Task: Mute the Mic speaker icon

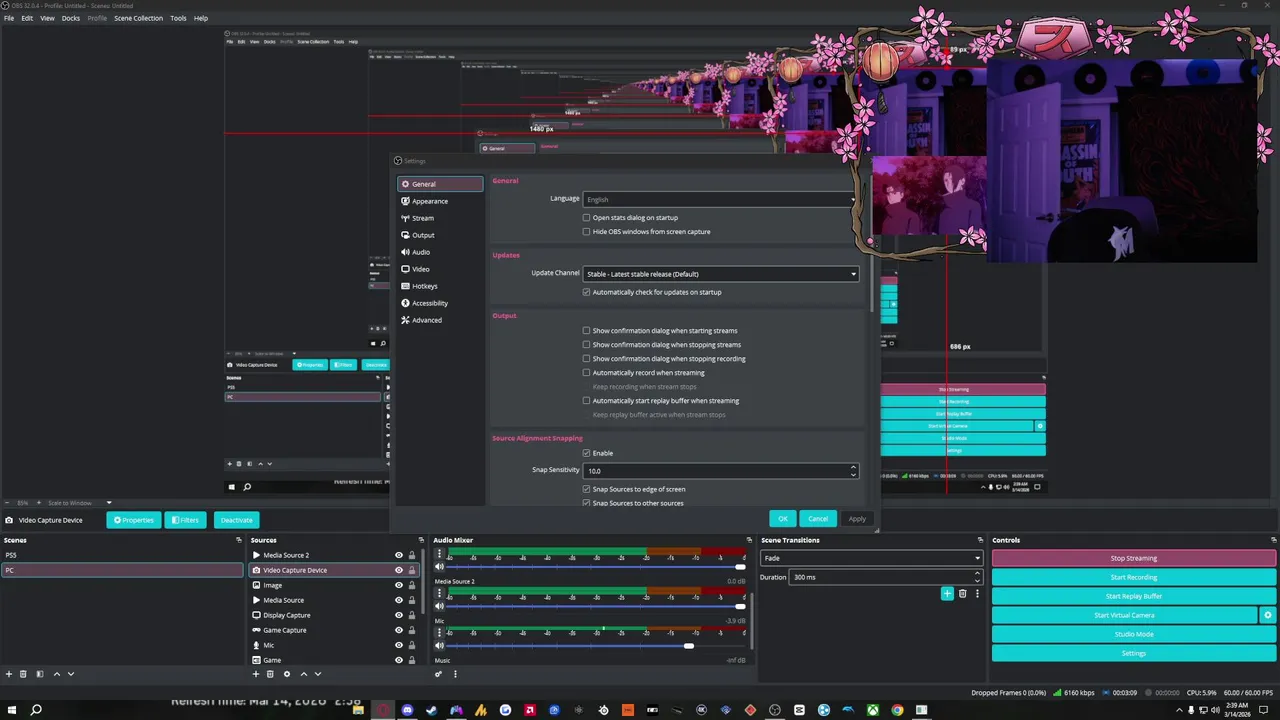Action: point(439,645)
